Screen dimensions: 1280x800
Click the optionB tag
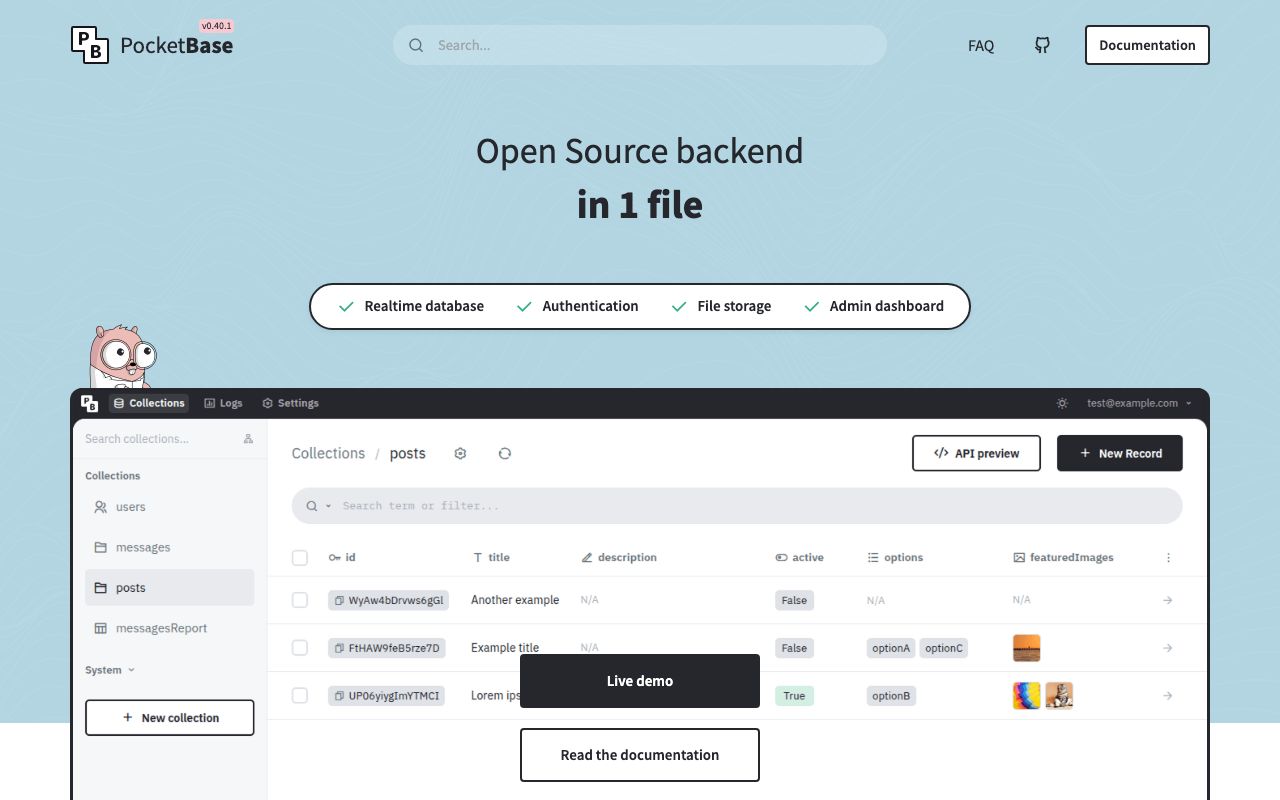[891, 696]
